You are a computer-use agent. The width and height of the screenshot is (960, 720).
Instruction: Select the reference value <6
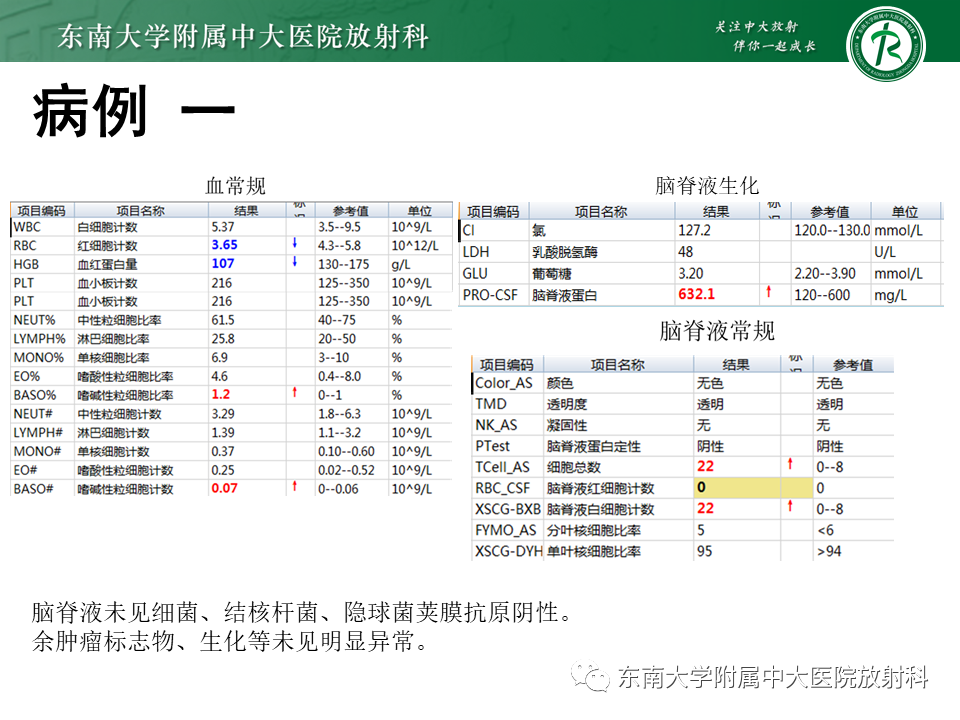tap(825, 530)
